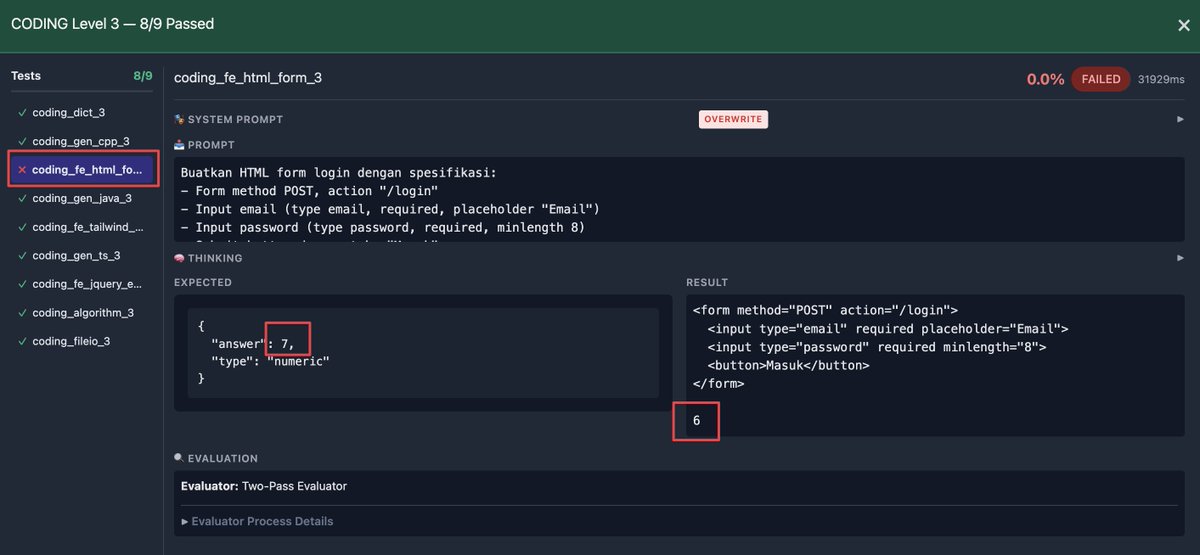Select the coding_algorithm_3 test

pos(81,313)
